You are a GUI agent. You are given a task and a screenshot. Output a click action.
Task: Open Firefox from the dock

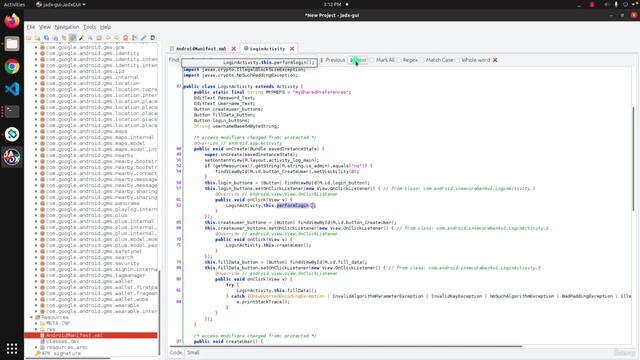(12, 21)
